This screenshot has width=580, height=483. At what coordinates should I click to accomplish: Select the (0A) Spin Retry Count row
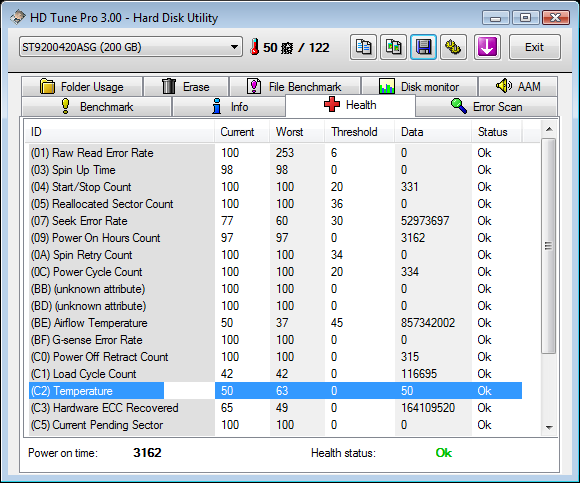276,255
